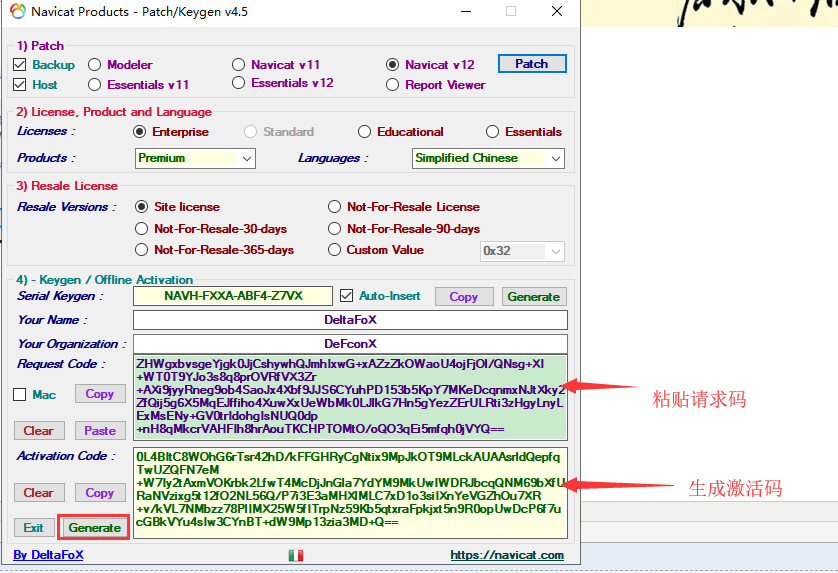This screenshot has width=838, height=573.
Task: Click the Patch button
Action: (x=532, y=64)
